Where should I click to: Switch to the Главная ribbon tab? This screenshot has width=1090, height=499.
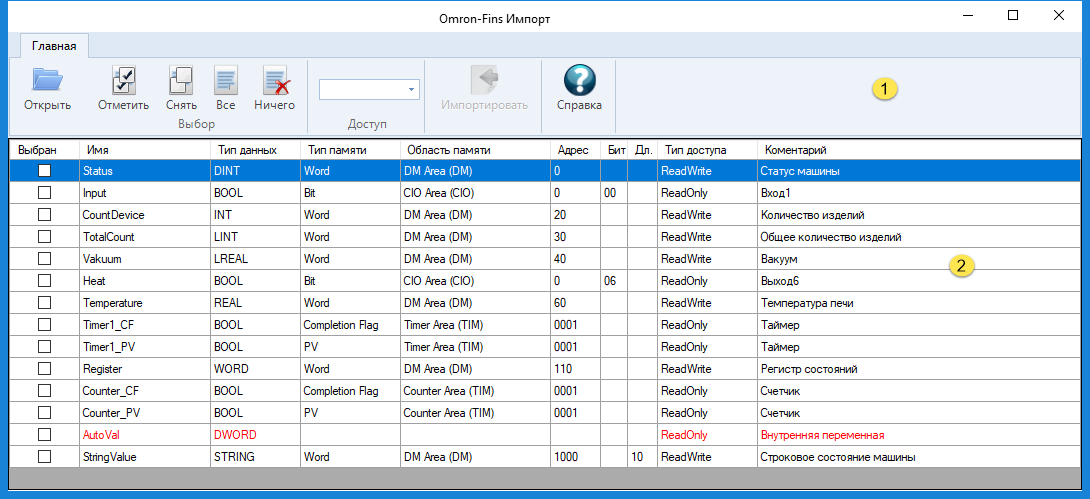point(54,47)
